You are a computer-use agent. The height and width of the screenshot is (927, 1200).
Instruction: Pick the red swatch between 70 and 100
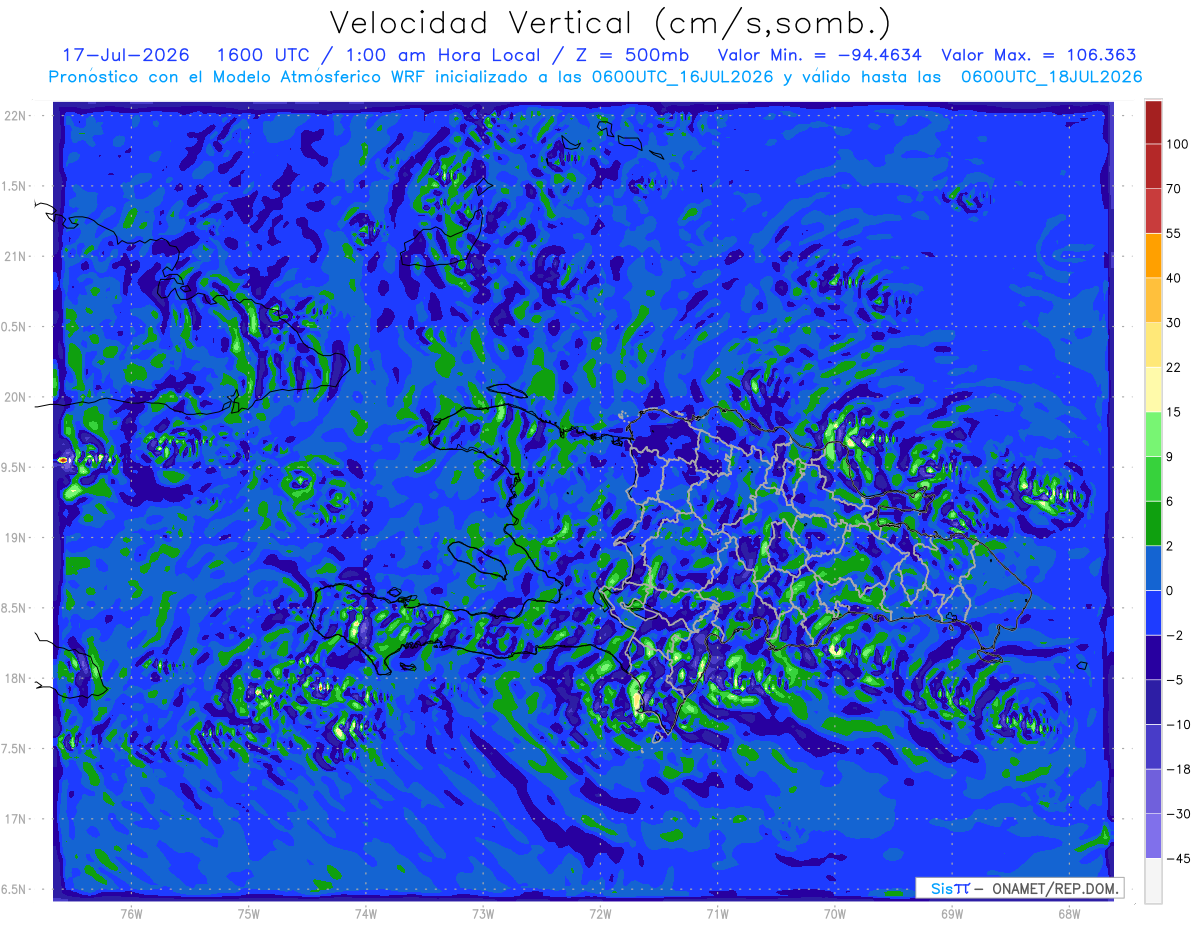(1153, 166)
